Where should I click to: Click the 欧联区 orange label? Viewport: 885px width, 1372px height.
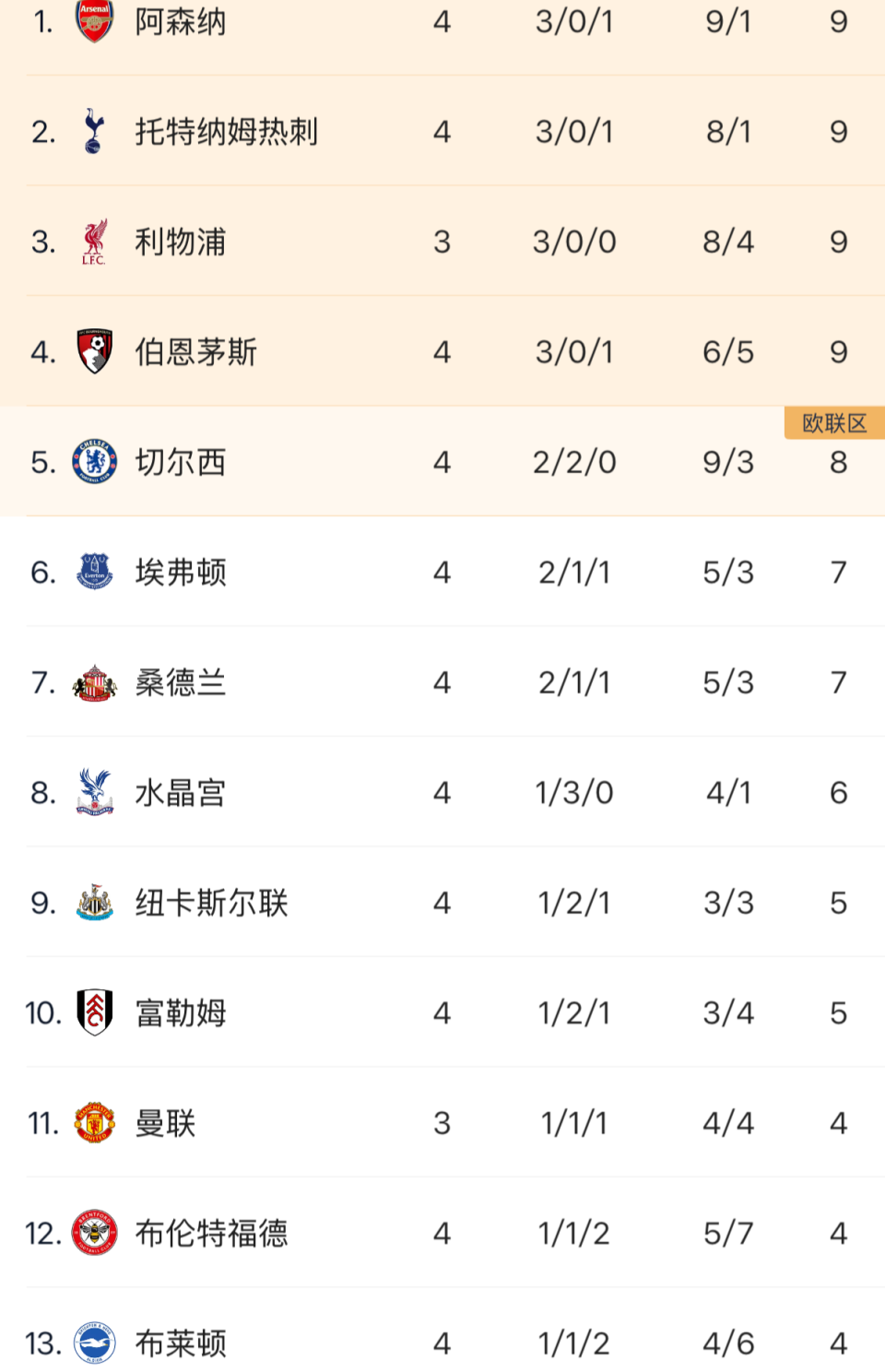click(834, 423)
